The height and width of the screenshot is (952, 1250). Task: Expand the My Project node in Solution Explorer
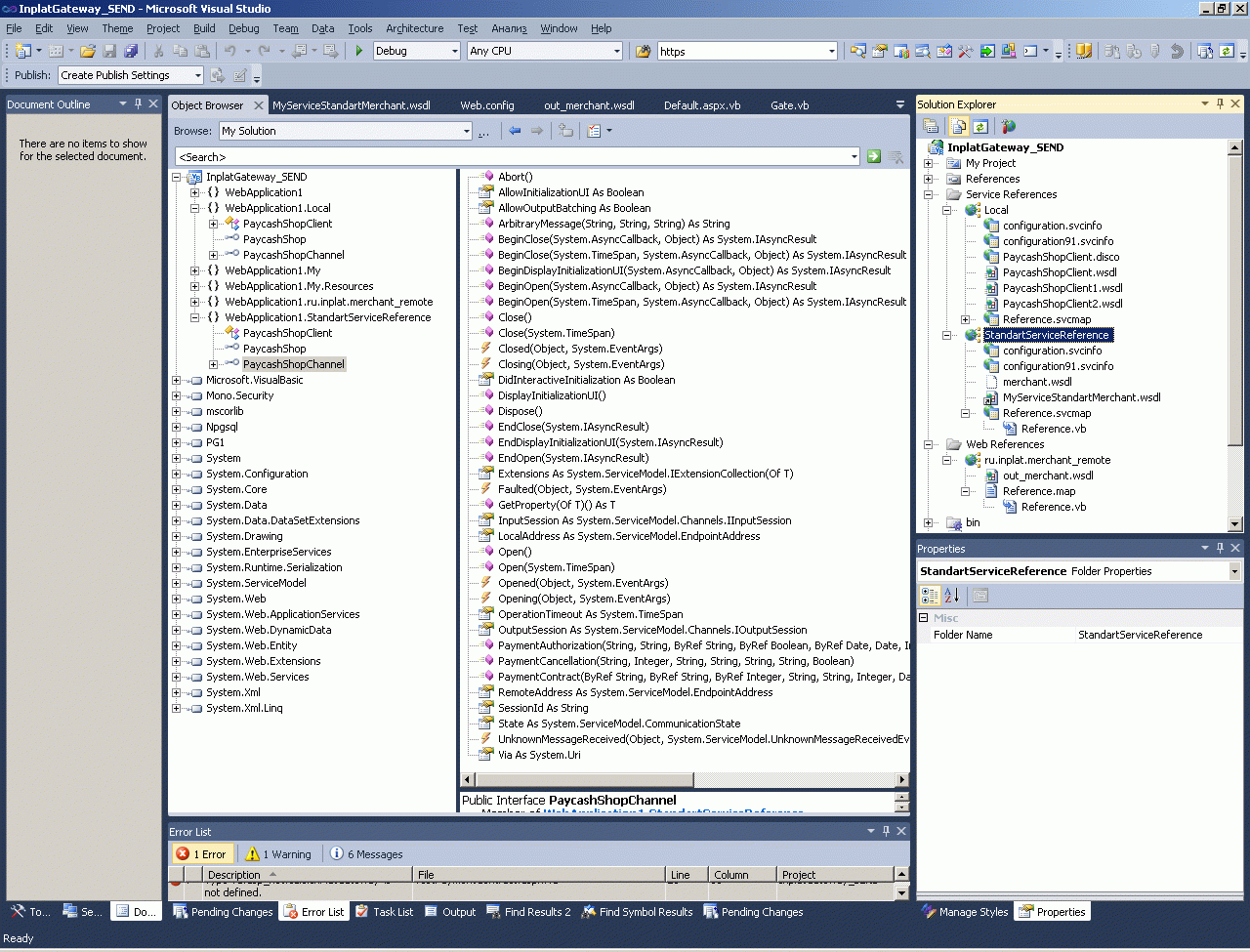pos(928,163)
